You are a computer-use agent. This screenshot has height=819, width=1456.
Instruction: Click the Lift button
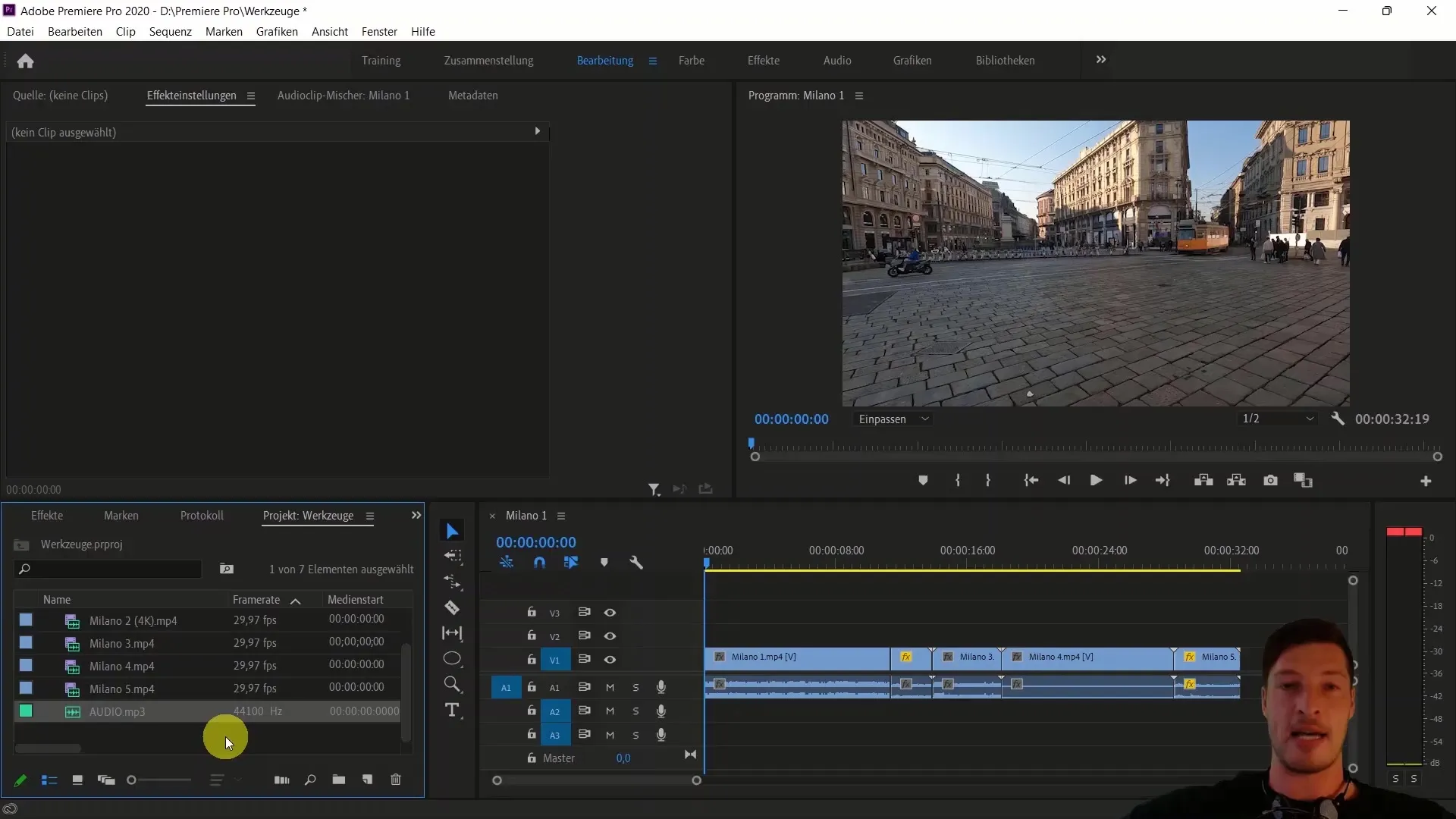(1203, 480)
